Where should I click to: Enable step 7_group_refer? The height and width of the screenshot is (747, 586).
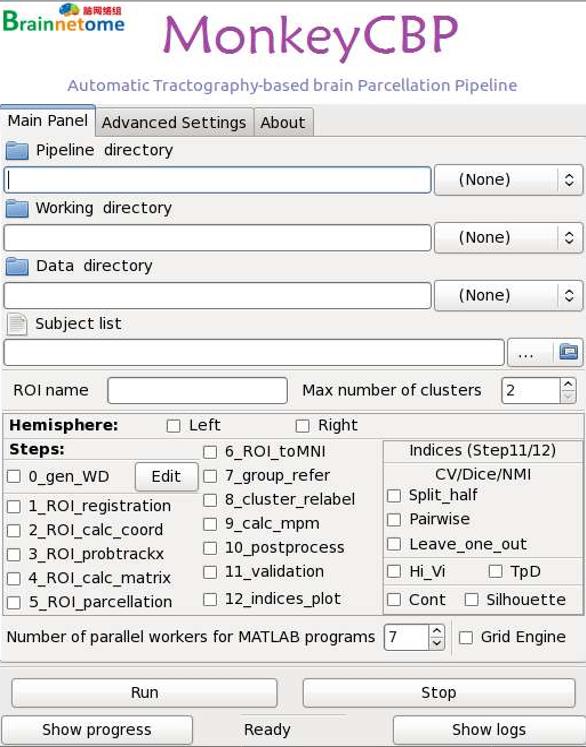pos(210,475)
